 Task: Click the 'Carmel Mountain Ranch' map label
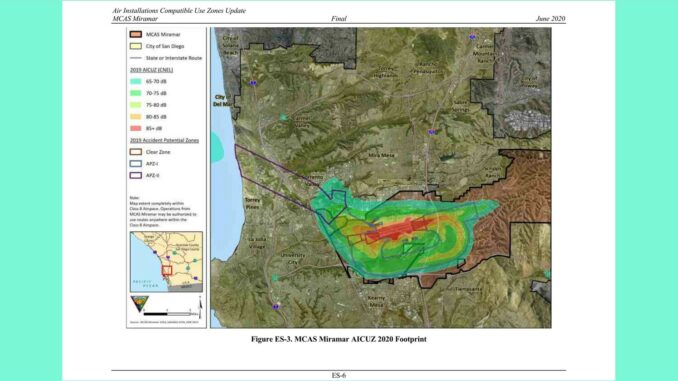pos(484,54)
